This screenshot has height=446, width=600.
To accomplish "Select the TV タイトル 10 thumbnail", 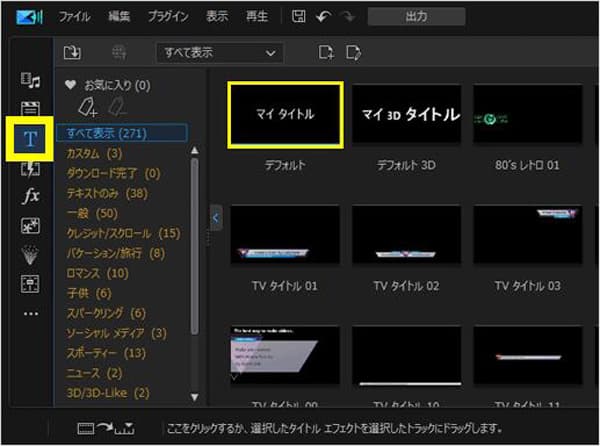I will point(406,355).
